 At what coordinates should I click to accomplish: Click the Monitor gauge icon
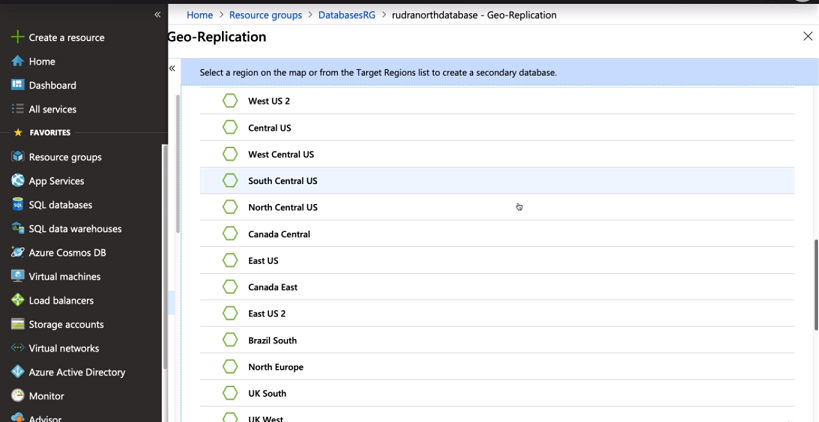point(18,396)
